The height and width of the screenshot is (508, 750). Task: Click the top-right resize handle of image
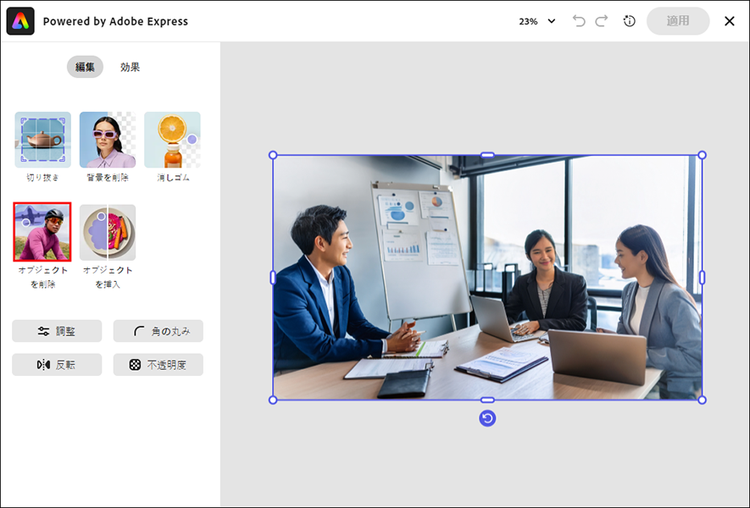702,155
